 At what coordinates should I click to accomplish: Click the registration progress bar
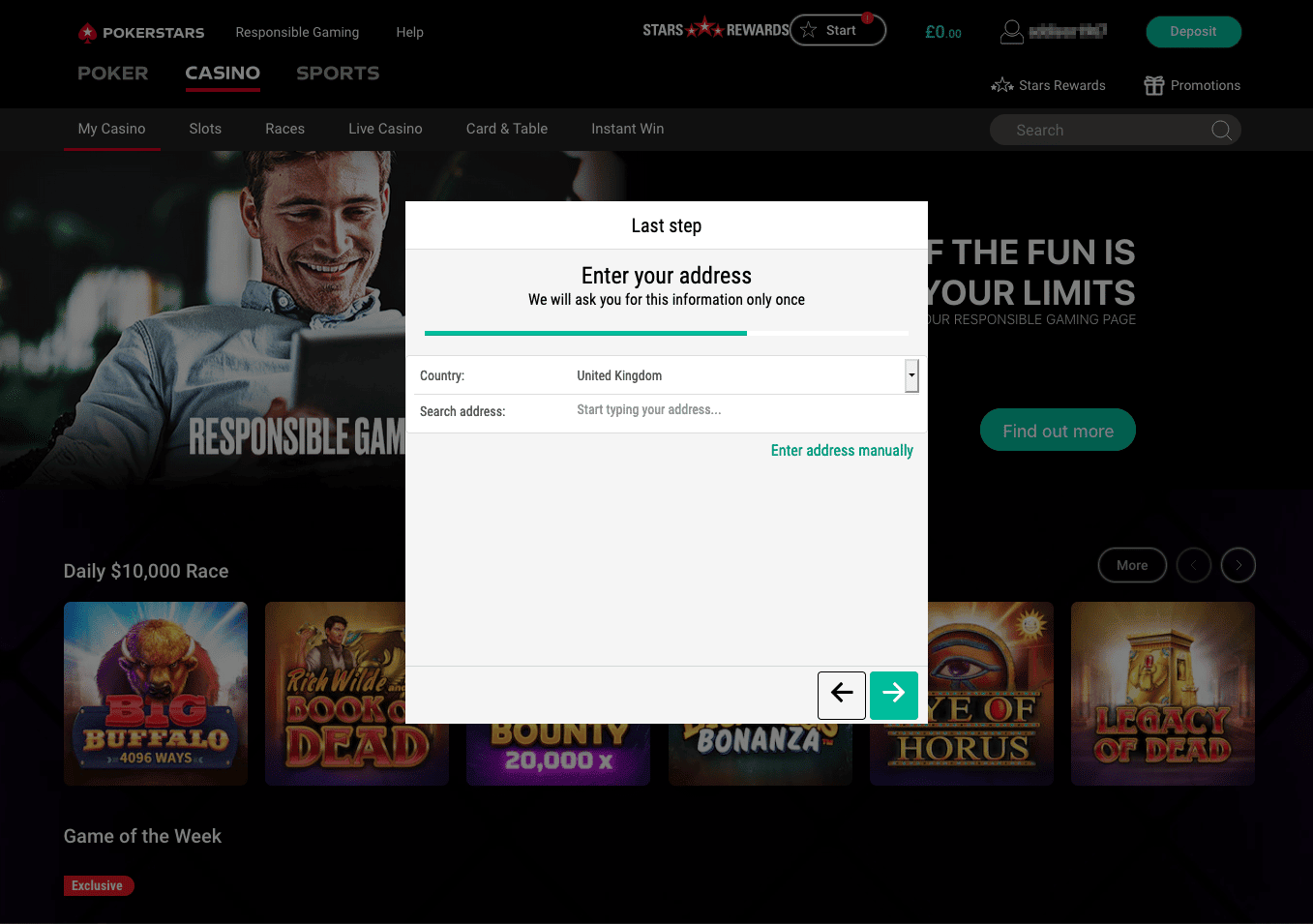(667, 333)
